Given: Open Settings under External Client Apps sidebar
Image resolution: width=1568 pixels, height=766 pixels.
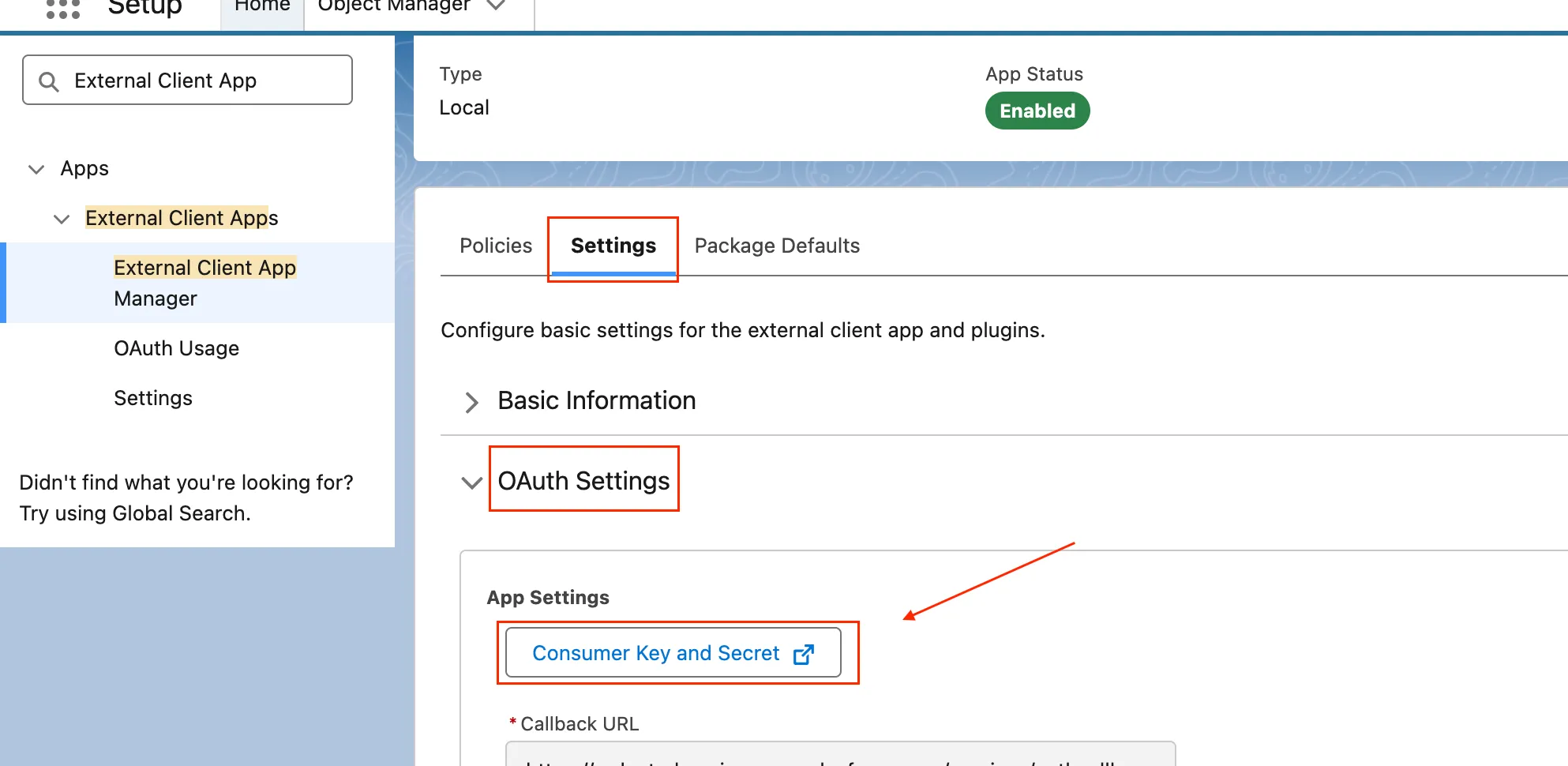Looking at the screenshot, I should click(153, 398).
